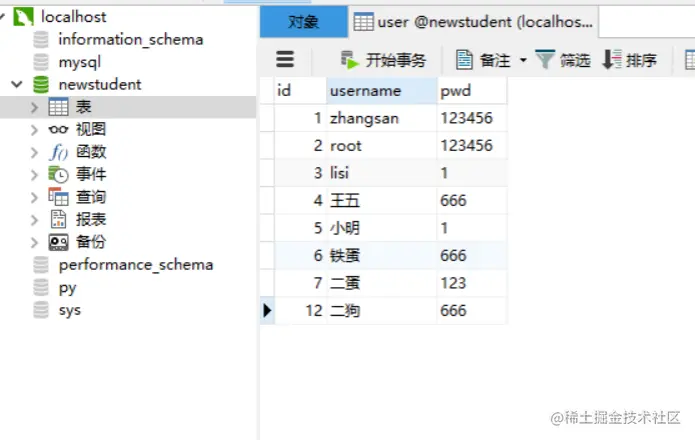The height and width of the screenshot is (440, 695).
Task: Click the 表 (tables) grid icon
Action: pos(58,107)
